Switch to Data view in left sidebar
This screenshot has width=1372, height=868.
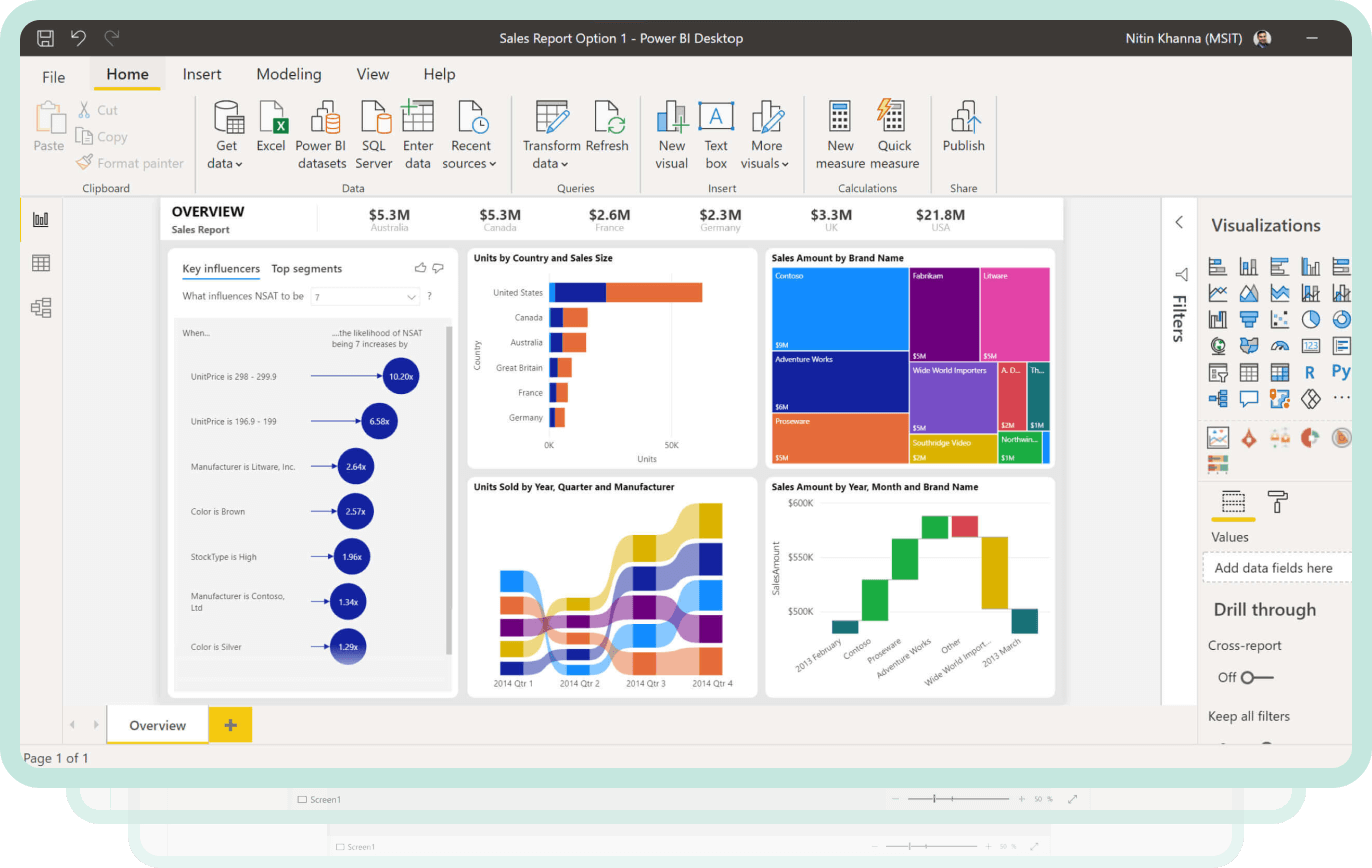[41, 263]
